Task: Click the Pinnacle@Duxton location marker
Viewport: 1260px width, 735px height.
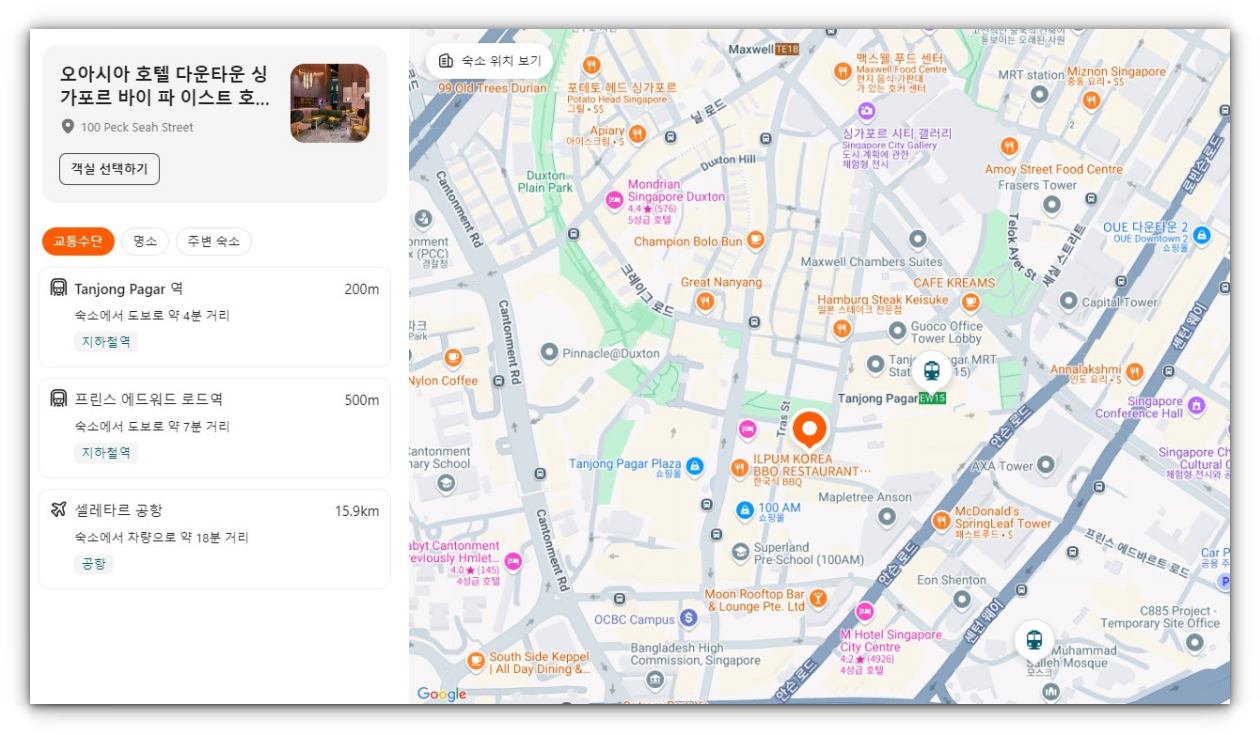Action: 549,352
